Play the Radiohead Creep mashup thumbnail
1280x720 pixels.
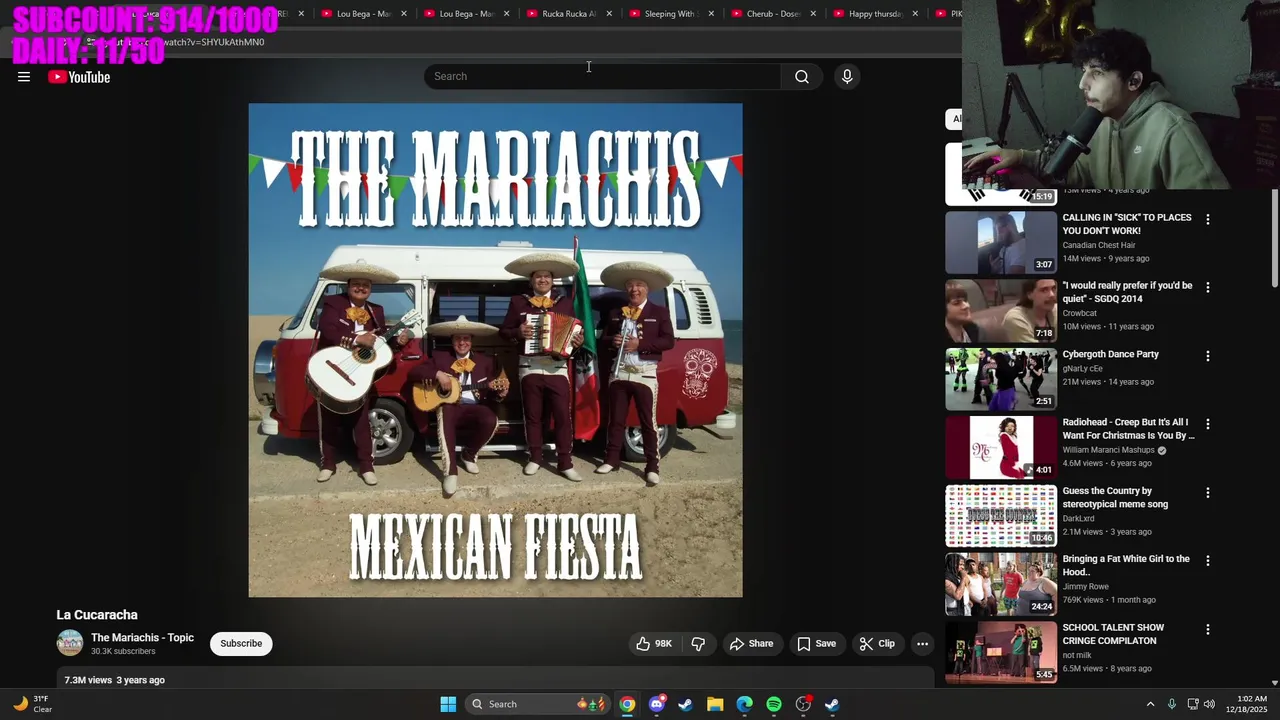1001,448
